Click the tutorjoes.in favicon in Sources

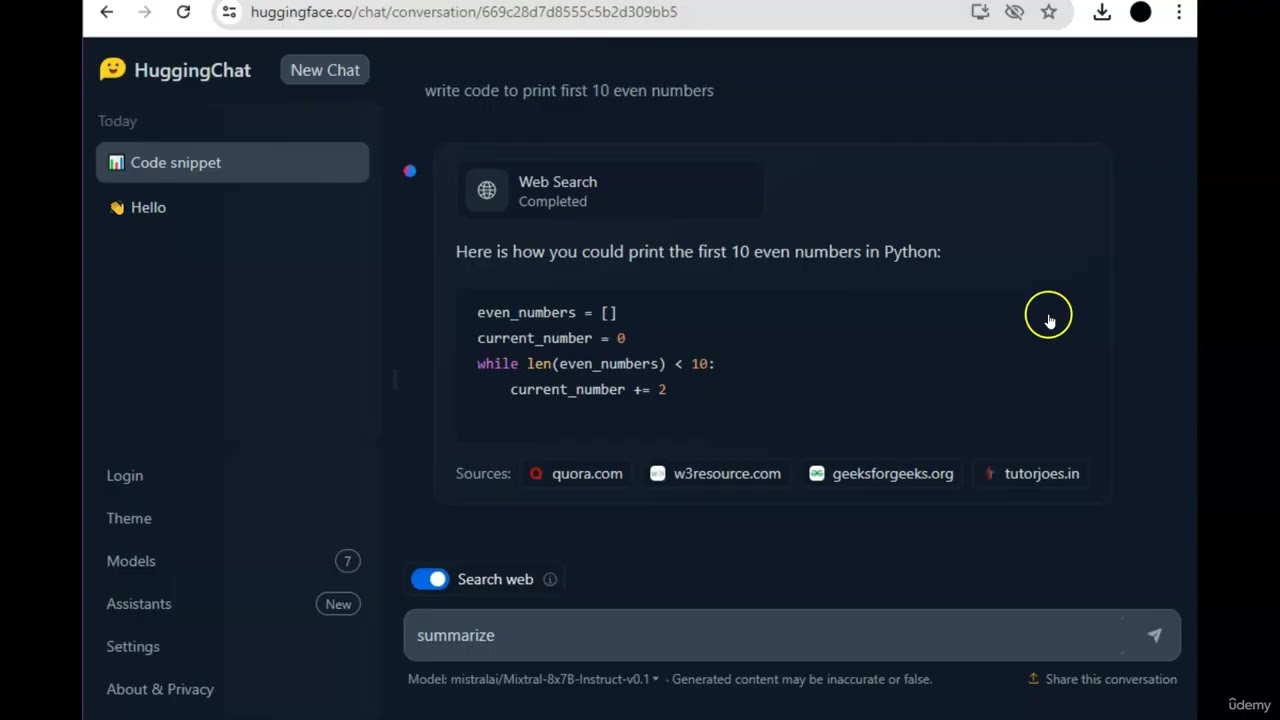pyautogui.click(x=990, y=474)
